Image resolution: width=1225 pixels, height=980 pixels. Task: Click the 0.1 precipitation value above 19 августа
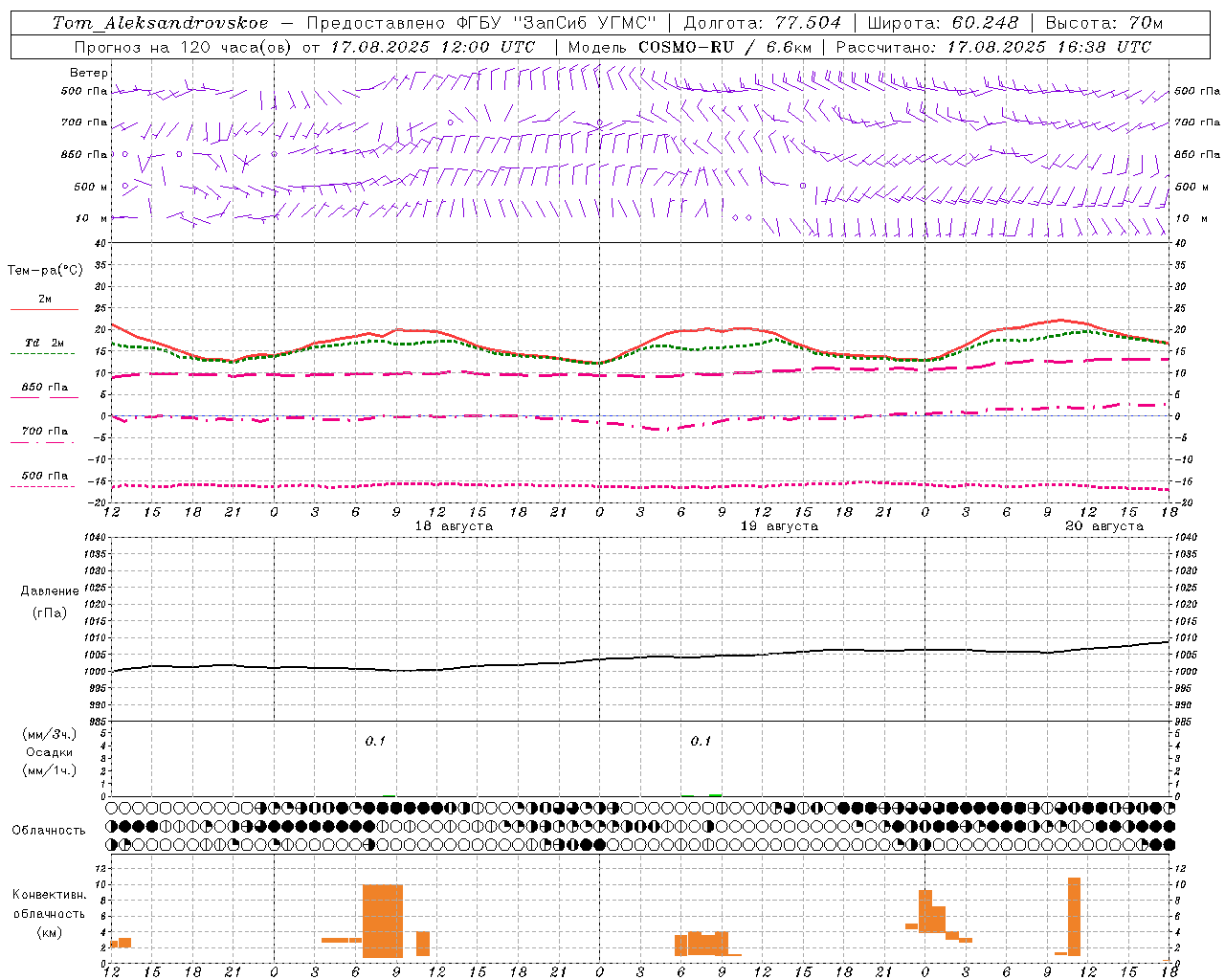point(702,742)
